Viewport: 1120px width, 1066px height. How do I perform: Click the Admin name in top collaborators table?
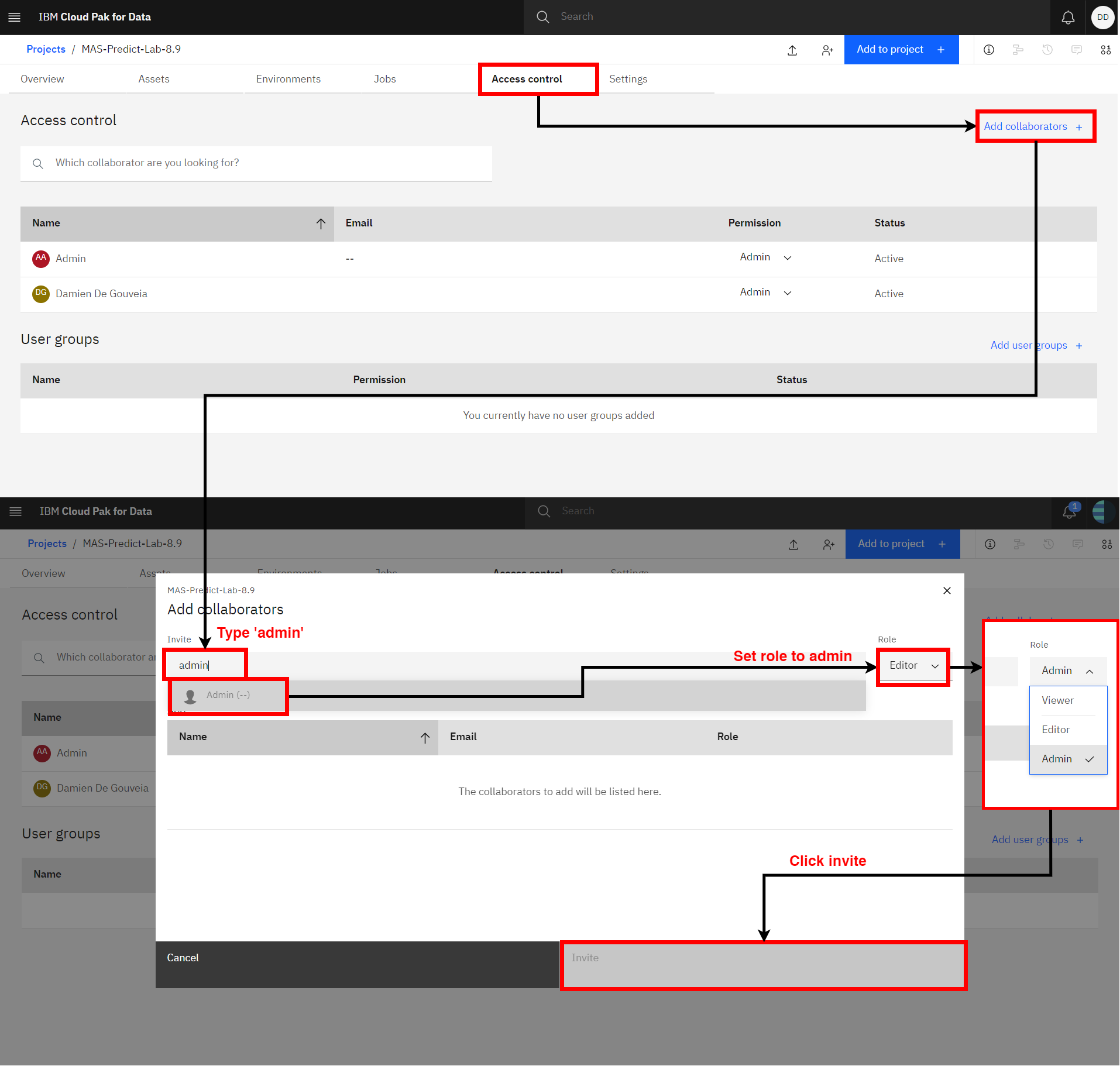pyautogui.click(x=71, y=259)
